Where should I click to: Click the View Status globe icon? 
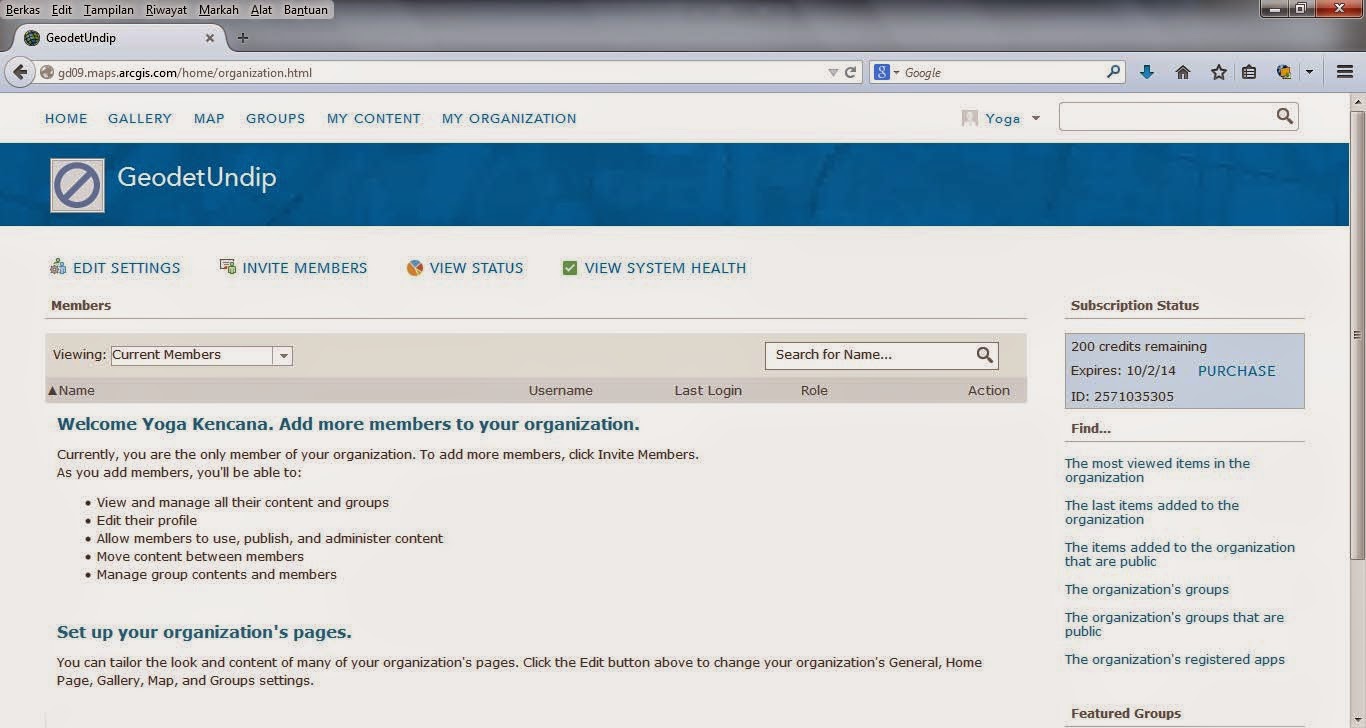pos(414,267)
